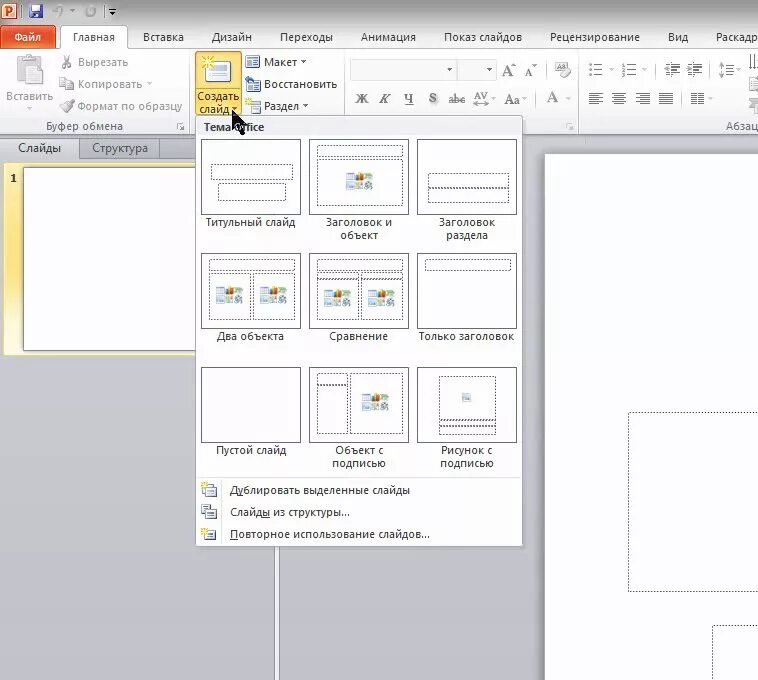
Task: Click Формат по образцу brush
Action: coord(121,106)
